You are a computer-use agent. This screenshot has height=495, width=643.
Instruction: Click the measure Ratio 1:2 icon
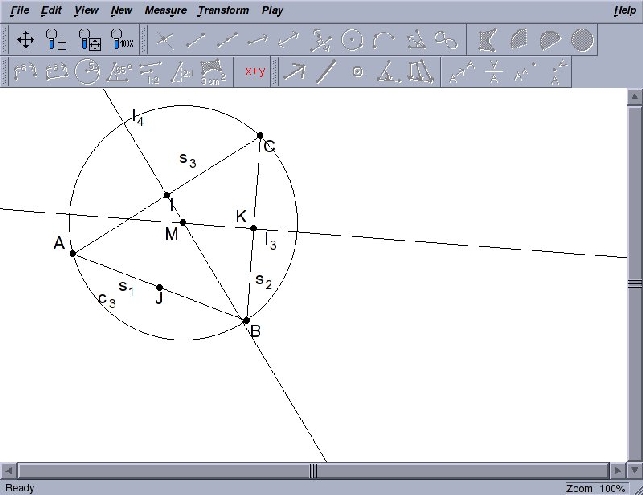[x=150, y=73]
